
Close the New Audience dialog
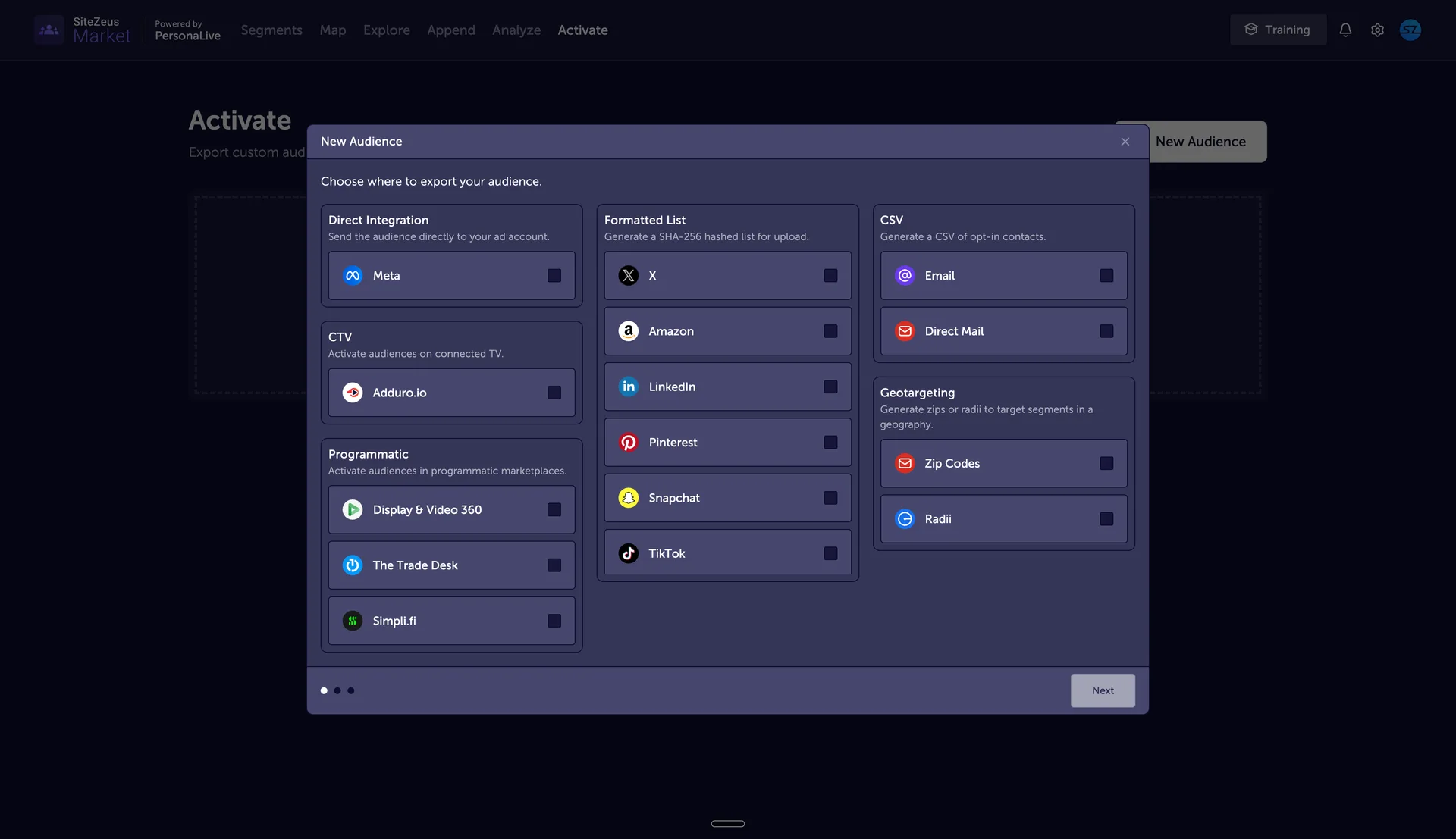[1125, 142]
